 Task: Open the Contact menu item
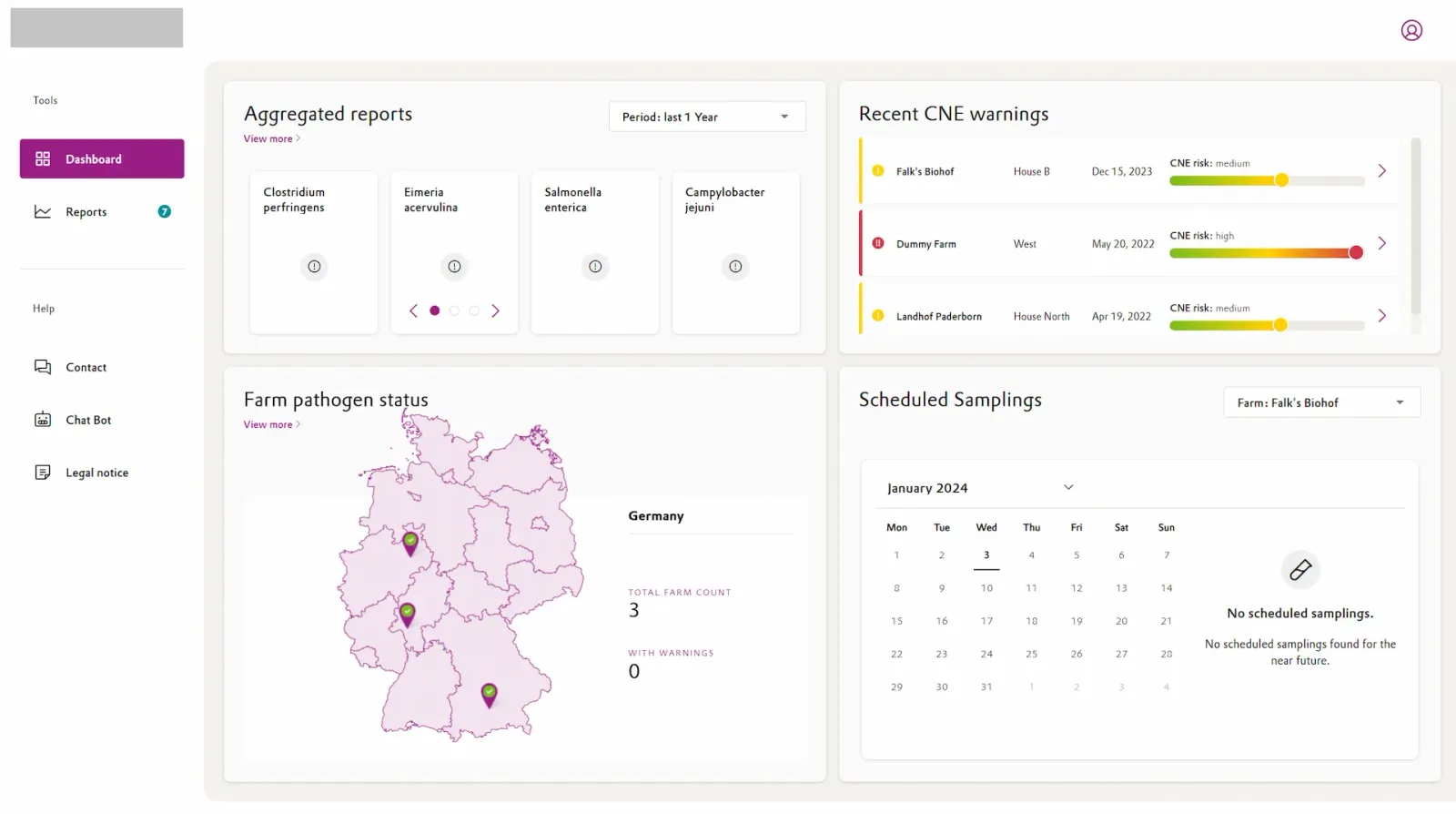tap(102, 367)
